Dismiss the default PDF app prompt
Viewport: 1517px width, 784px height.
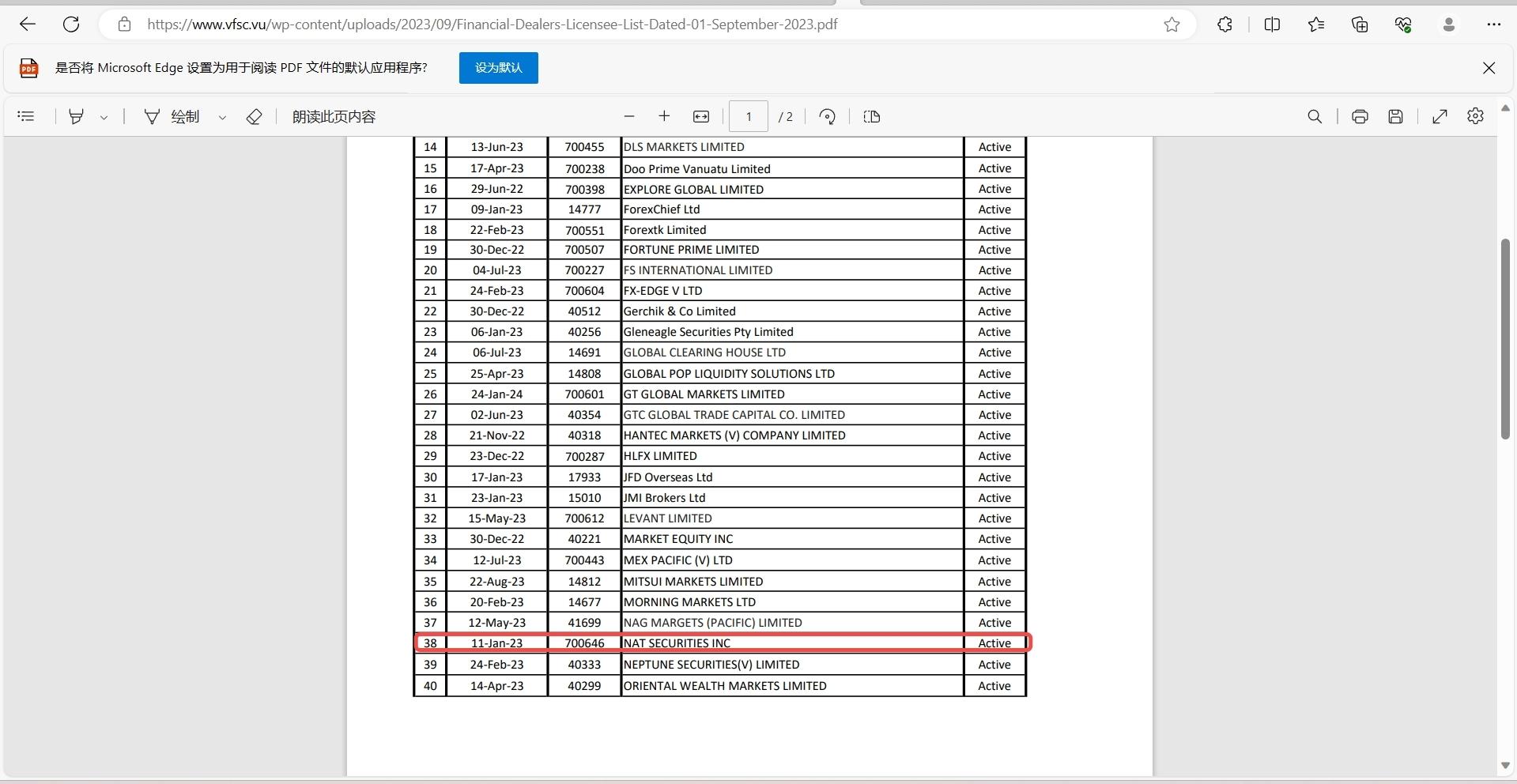pos(1489,68)
